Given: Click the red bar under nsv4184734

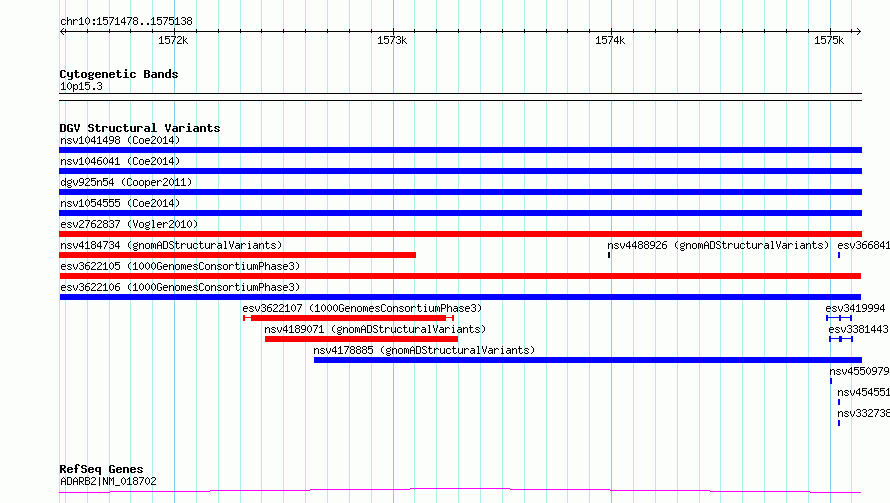Looking at the screenshot, I should pyautogui.click(x=237, y=255).
